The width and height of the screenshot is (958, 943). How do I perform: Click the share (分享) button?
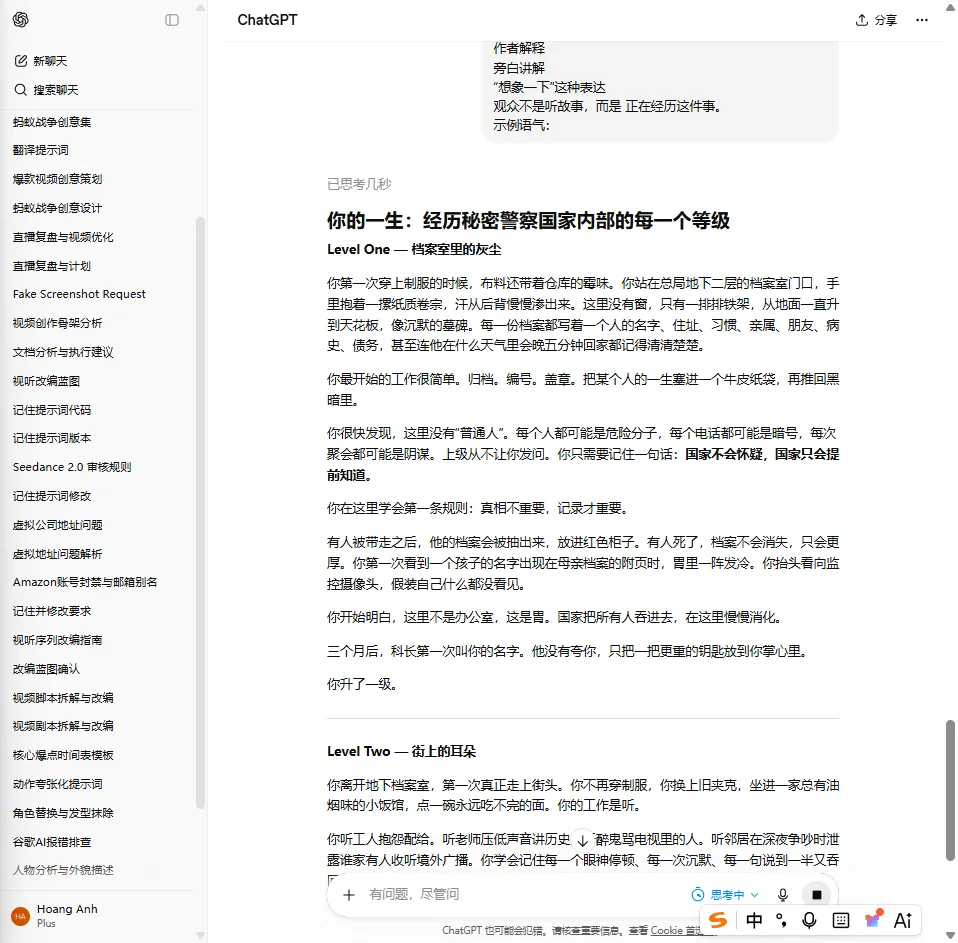[876, 20]
